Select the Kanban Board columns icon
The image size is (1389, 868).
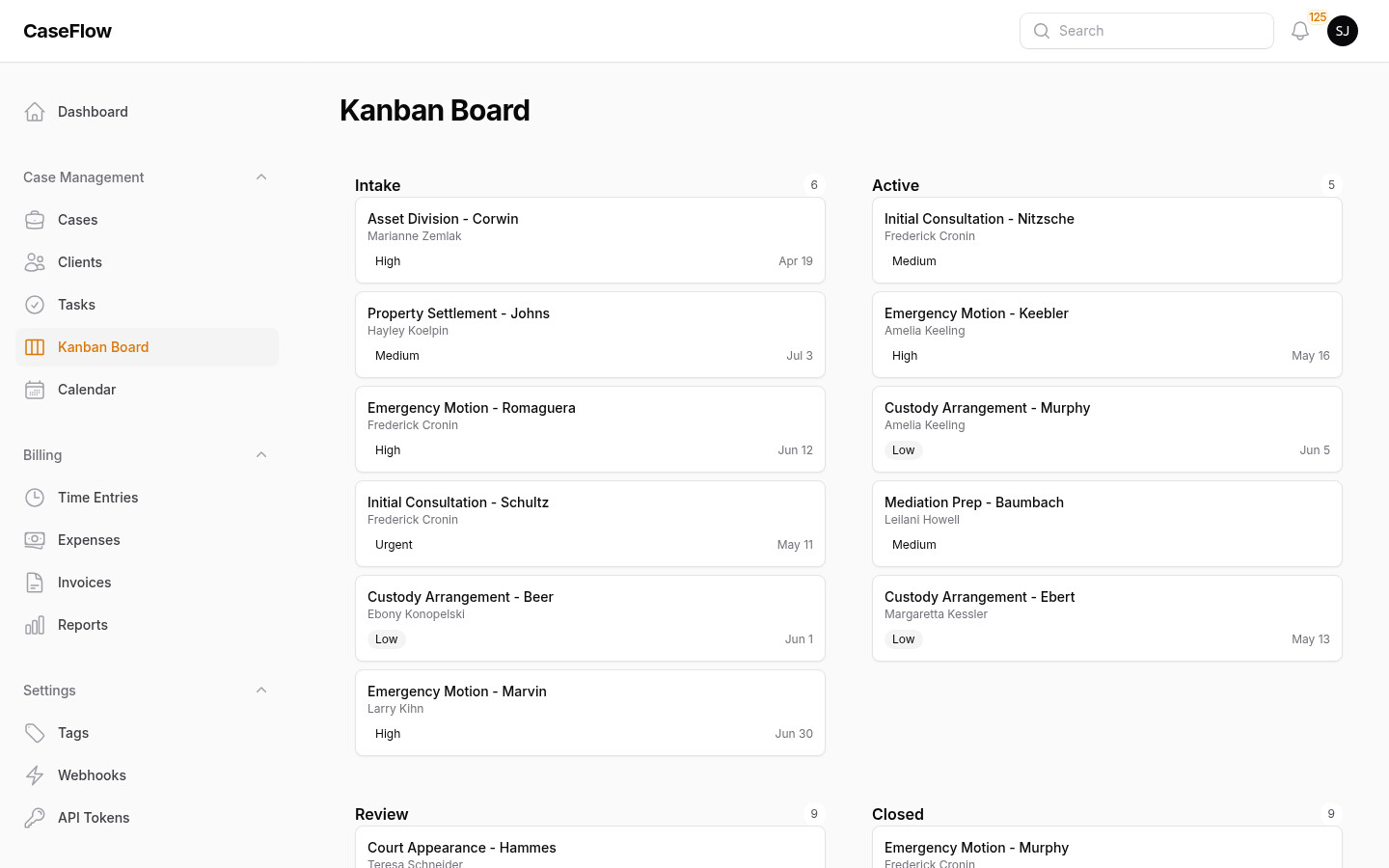click(35, 347)
